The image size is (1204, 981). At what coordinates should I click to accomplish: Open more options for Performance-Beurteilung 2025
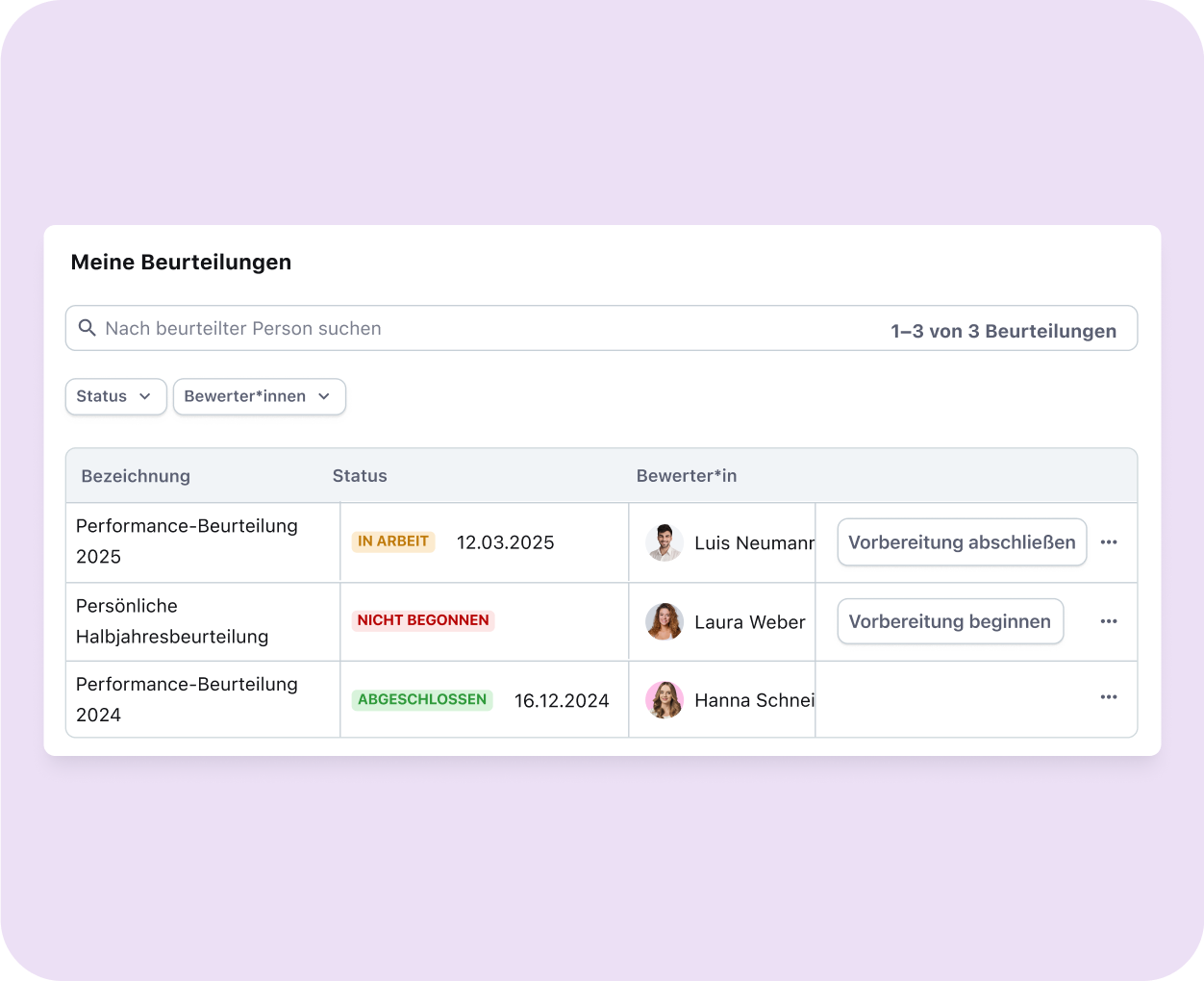(1109, 542)
